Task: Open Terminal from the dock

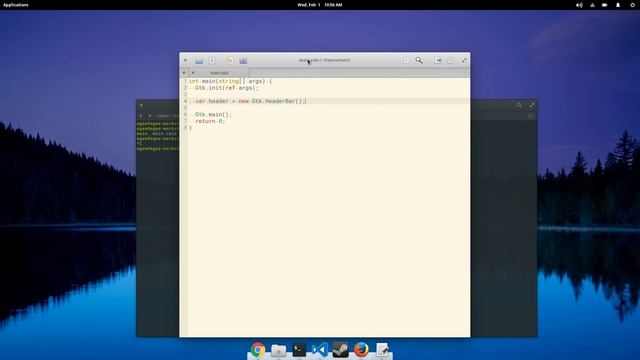Action: tap(299, 350)
